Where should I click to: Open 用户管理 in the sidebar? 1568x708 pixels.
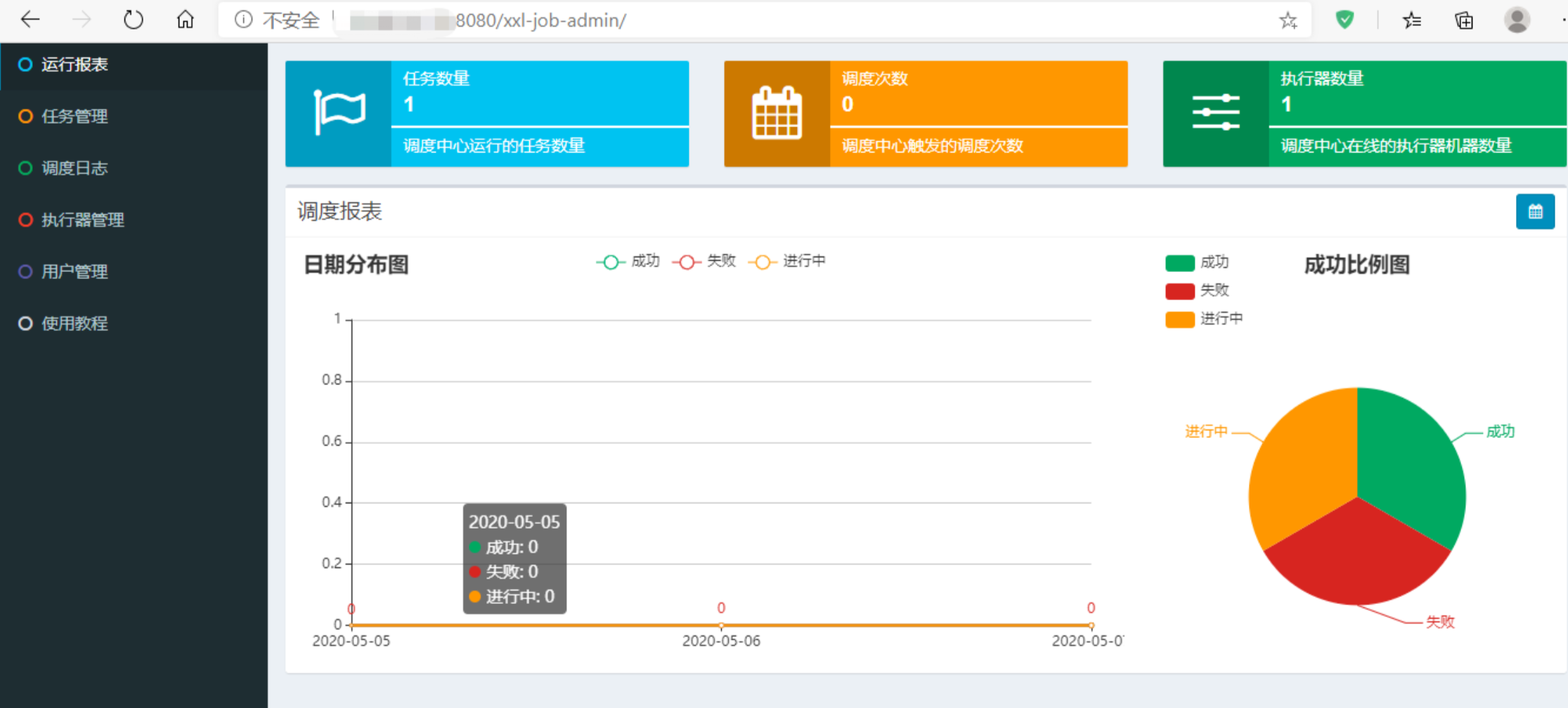pos(134,271)
